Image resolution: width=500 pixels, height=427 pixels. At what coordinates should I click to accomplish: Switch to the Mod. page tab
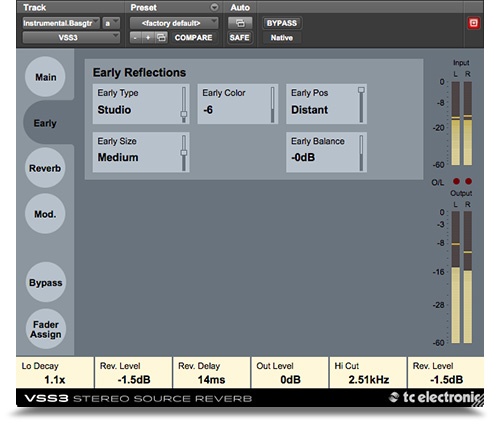[x=45, y=214]
